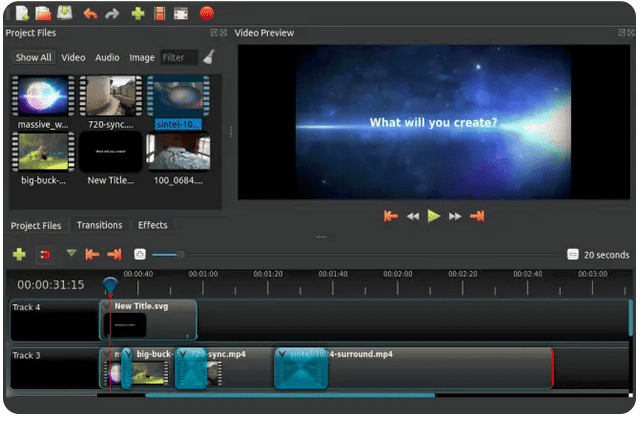The image size is (642, 421).
Task: Create a new project with toolbar icon
Action: tap(23, 13)
